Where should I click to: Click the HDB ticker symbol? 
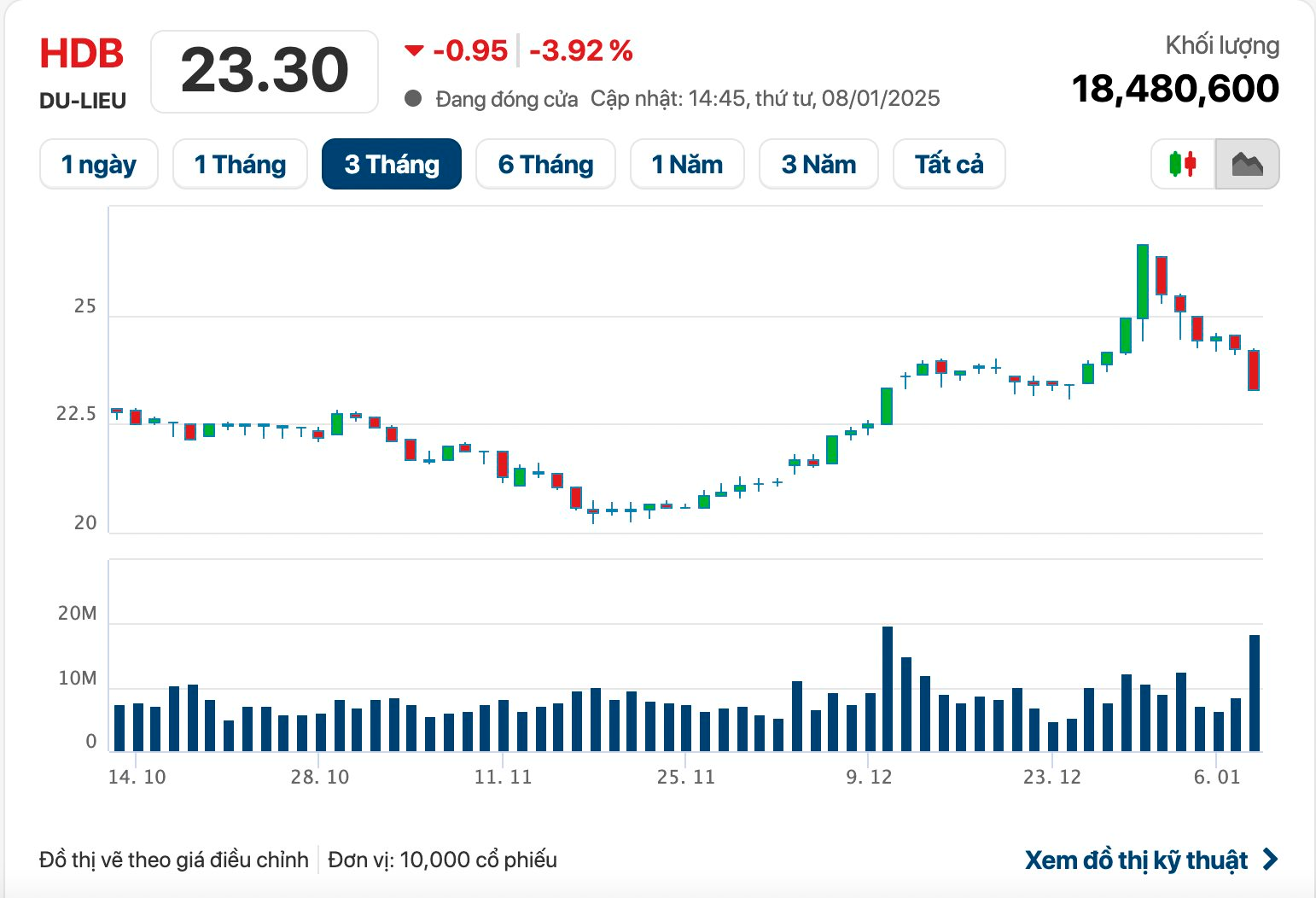(x=82, y=54)
